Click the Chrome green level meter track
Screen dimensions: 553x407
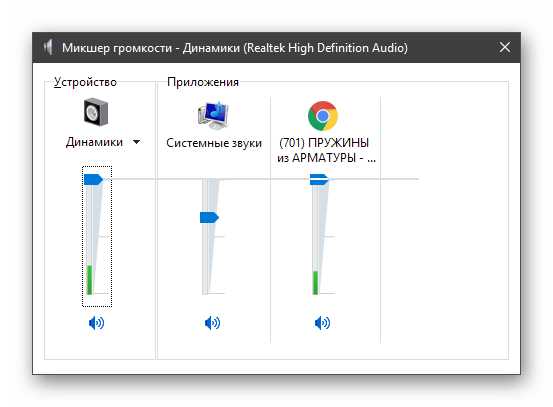pyautogui.click(x=315, y=283)
